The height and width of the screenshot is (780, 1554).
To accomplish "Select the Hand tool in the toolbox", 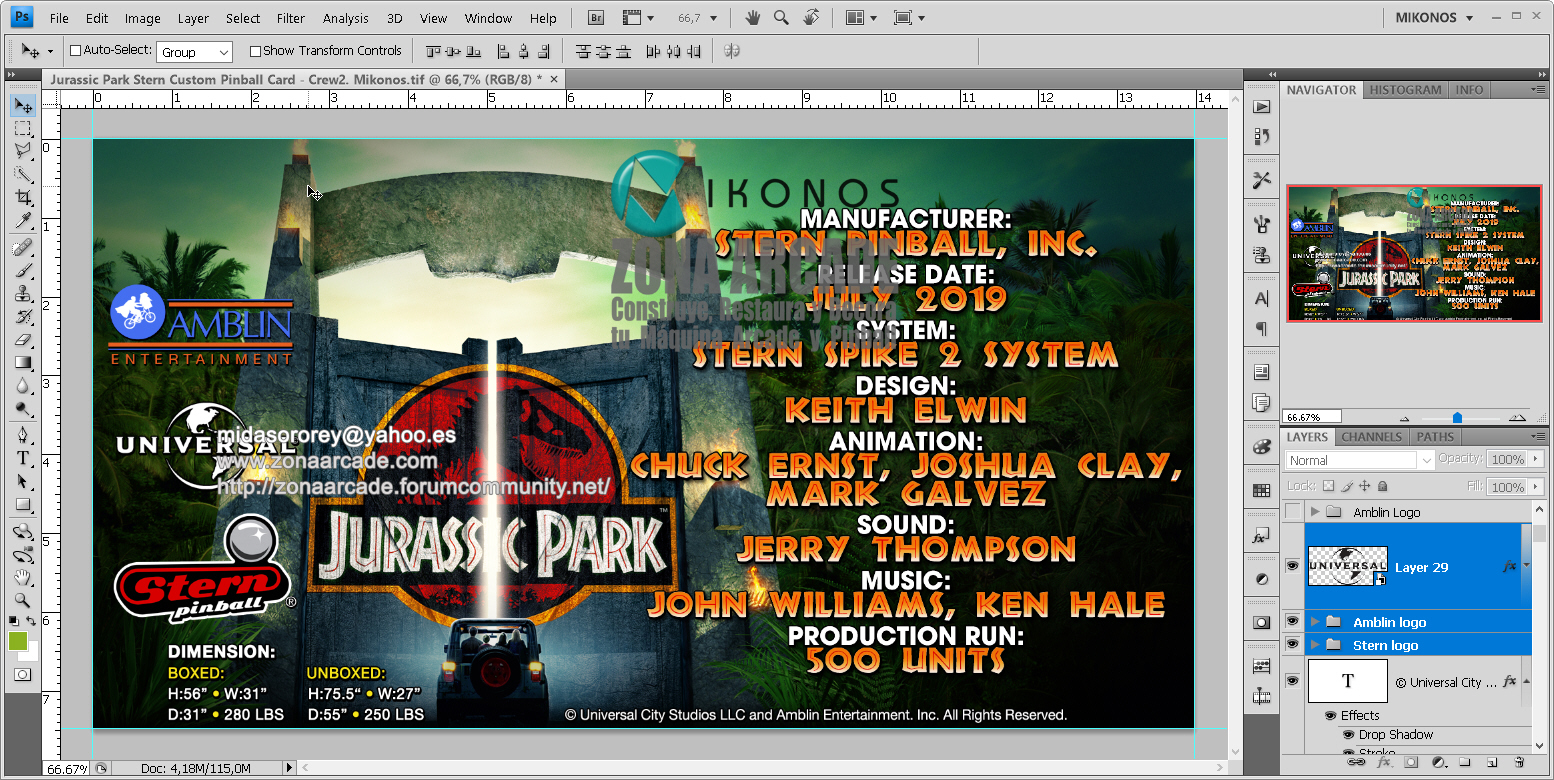I will point(23,578).
